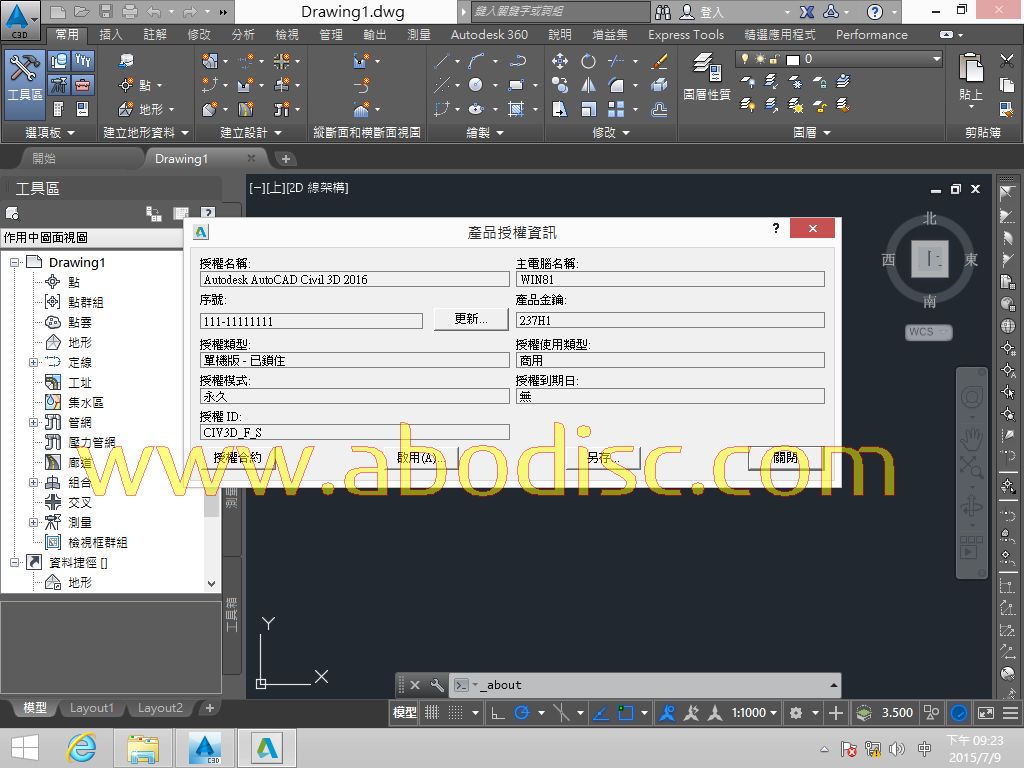
Task: Expand the 管網 tree node
Action: (x=33, y=423)
